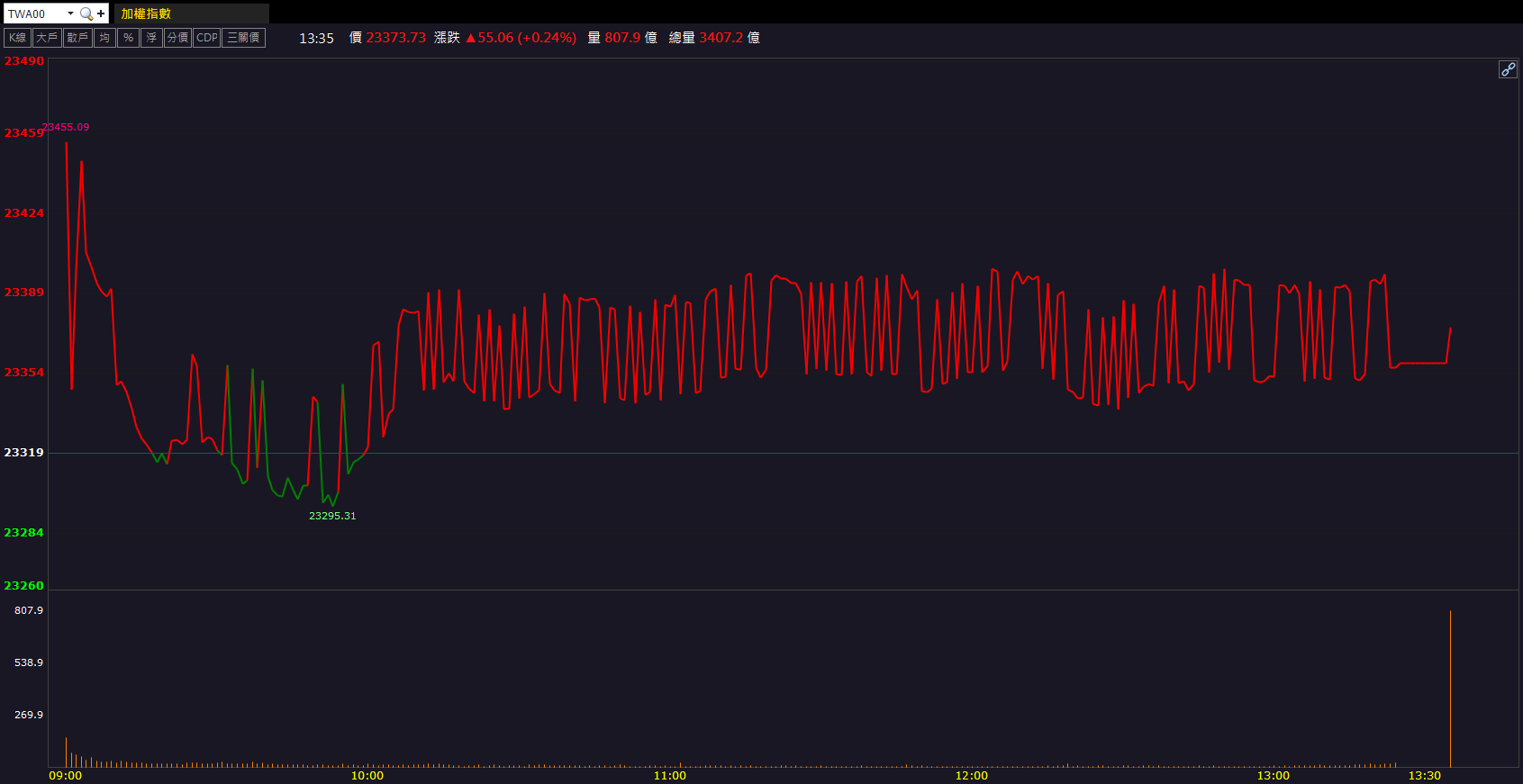Enable the 均 average price line
Screen dimensions: 1523x784
tap(104, 38)
